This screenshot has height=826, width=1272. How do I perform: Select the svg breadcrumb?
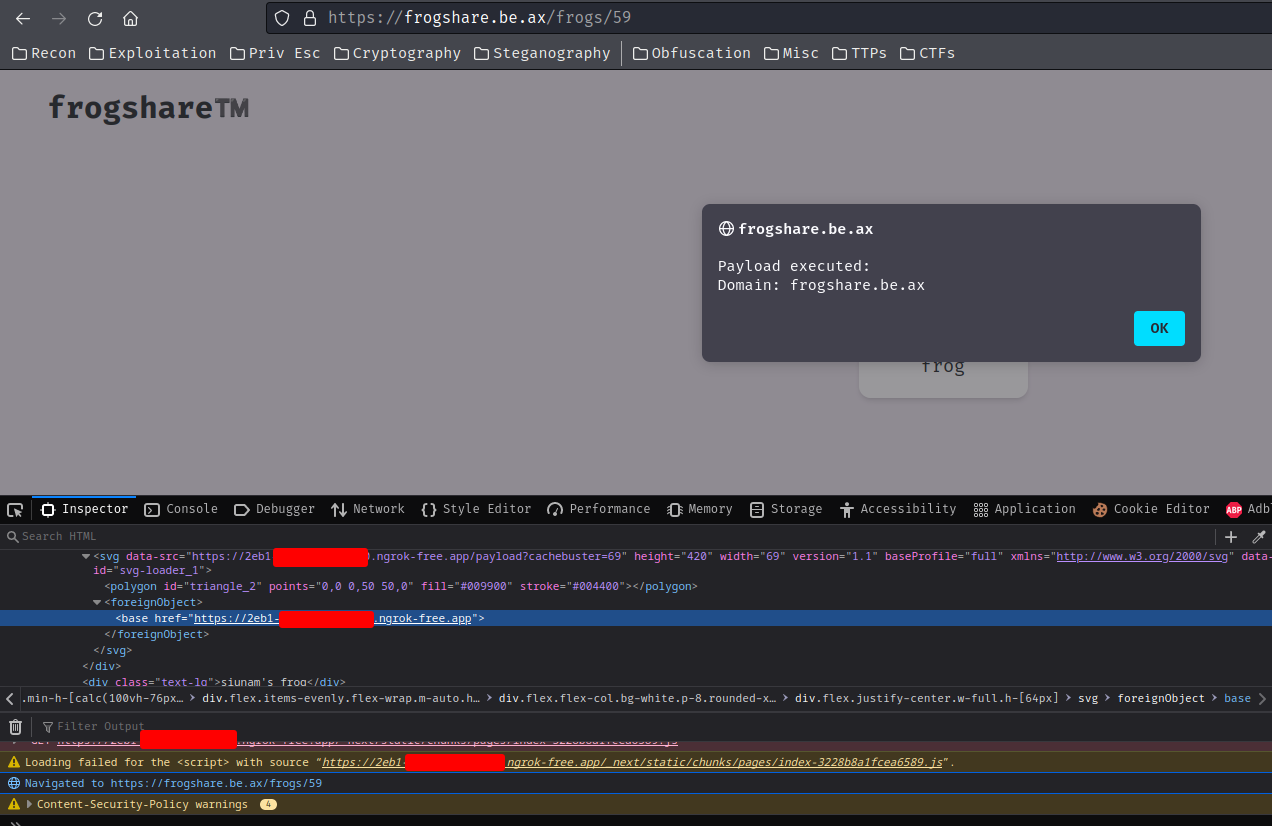pos(1088,698)
